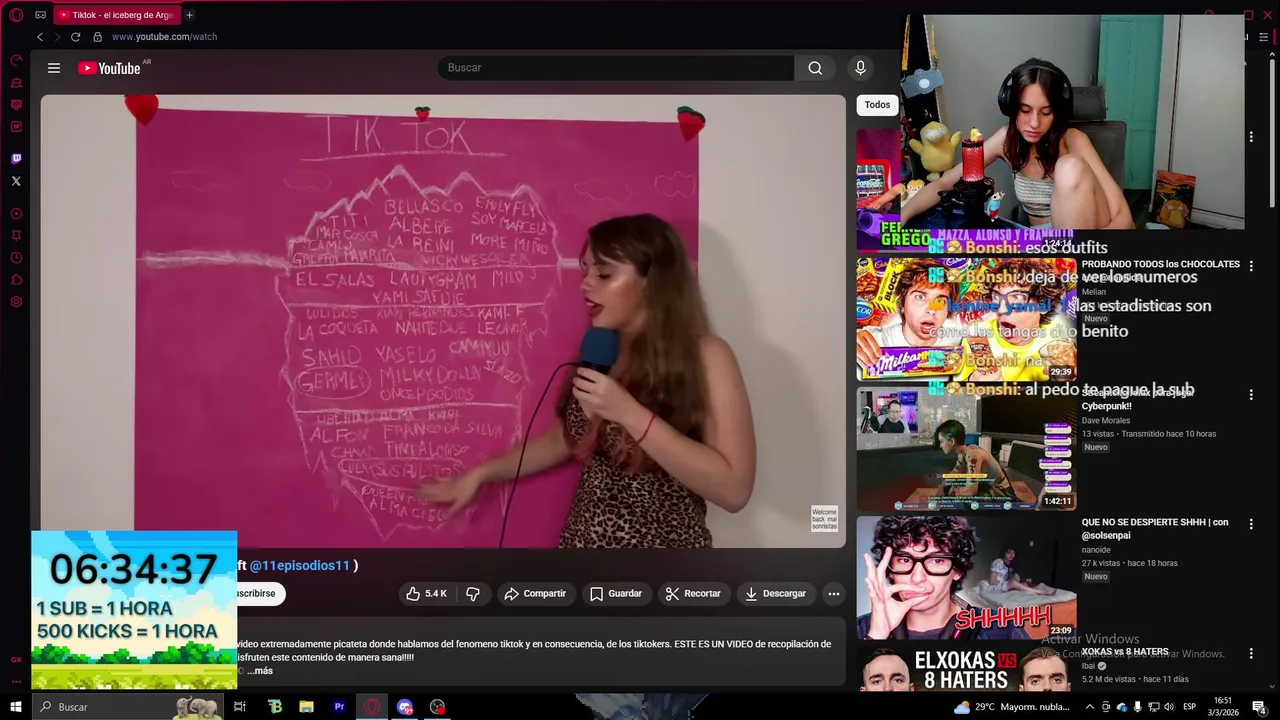Open the Opera main menu logo
This screenshot has width=1280, height=720.
[x=16, y=15]
